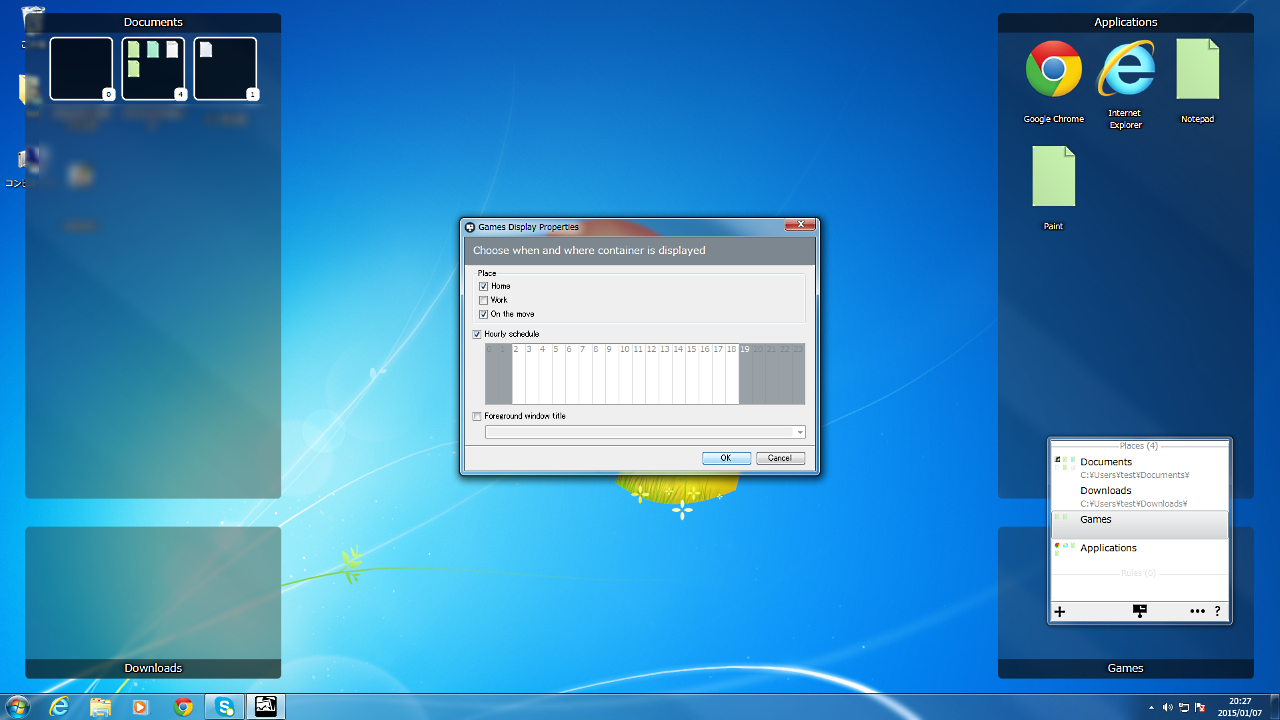Show hidden system tray icons
Viewport: 1280px width, 720px height.
[x=1151, y=707]
